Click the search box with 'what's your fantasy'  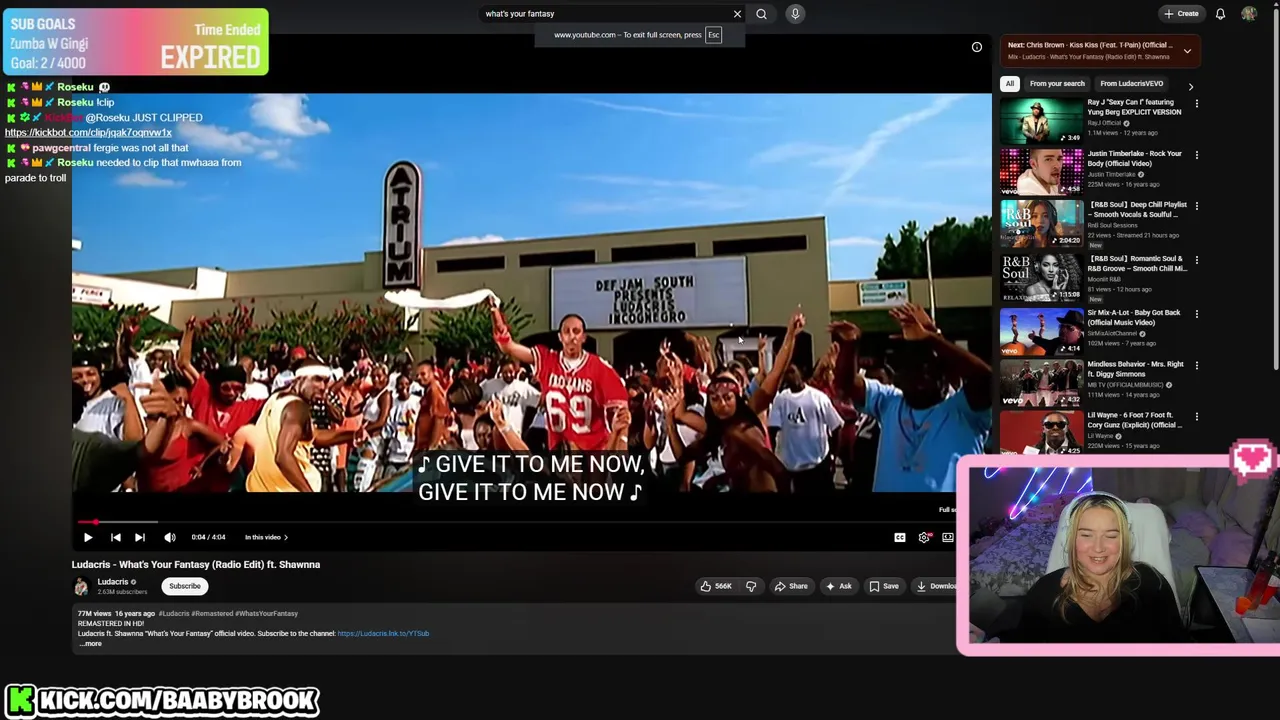tap(605, 14)
